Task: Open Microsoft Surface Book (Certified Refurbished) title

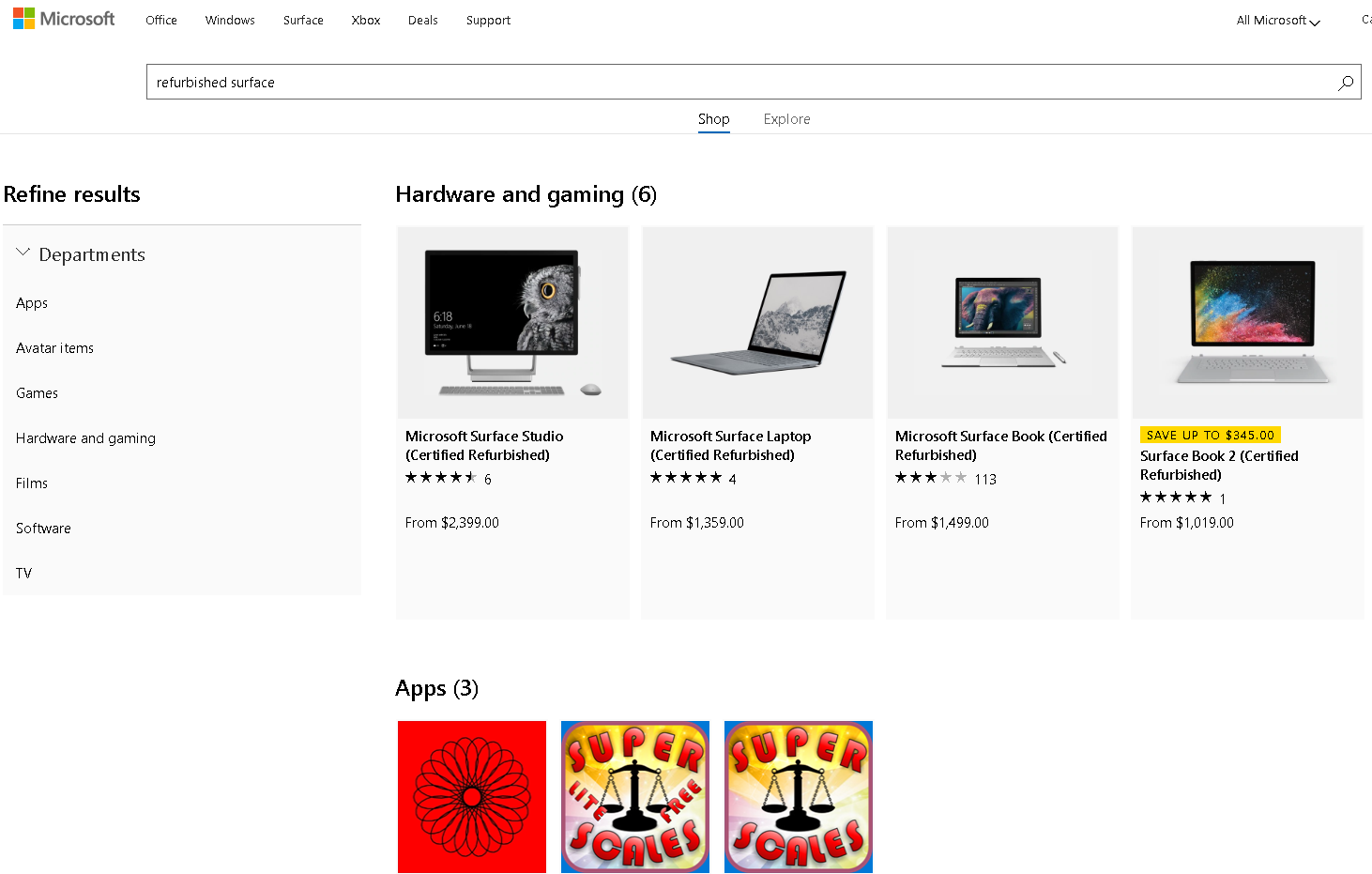Action: 1000,446
